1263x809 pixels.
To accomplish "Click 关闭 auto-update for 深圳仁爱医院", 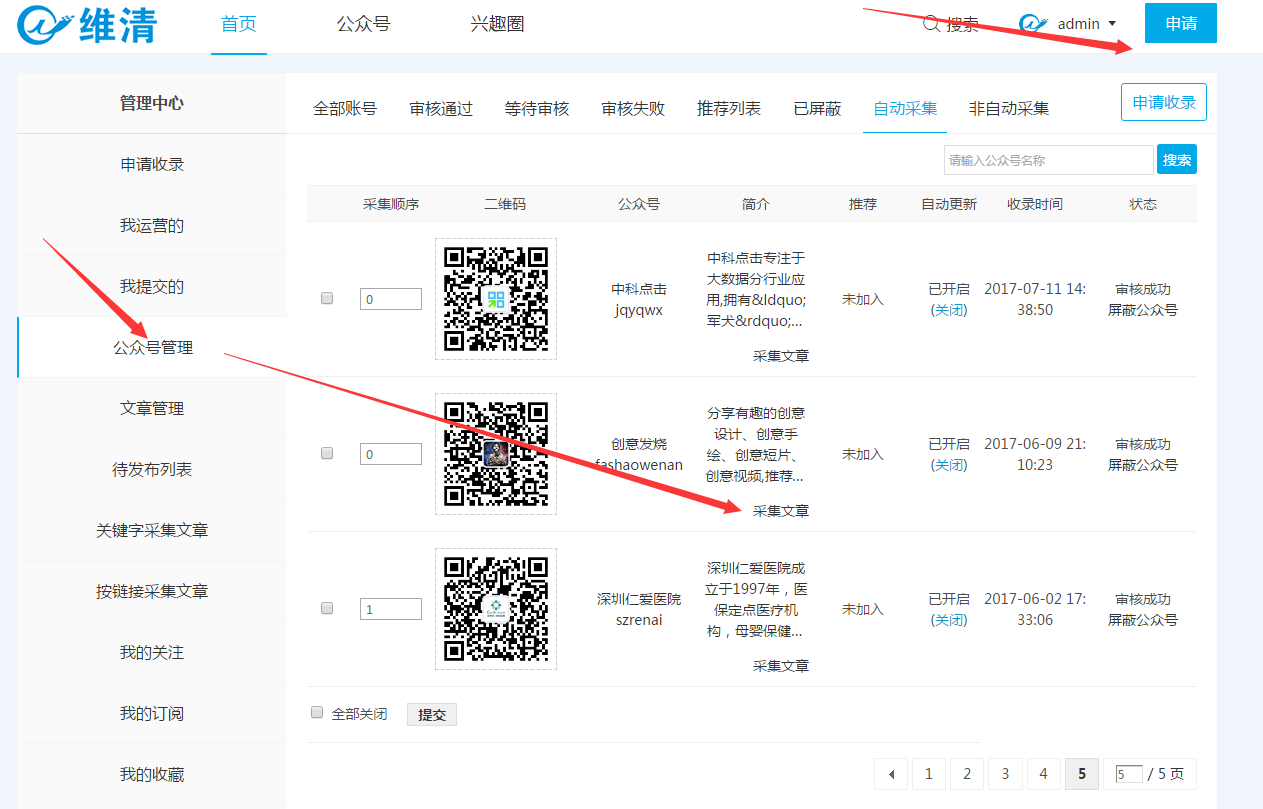I will tap(949, 620).
